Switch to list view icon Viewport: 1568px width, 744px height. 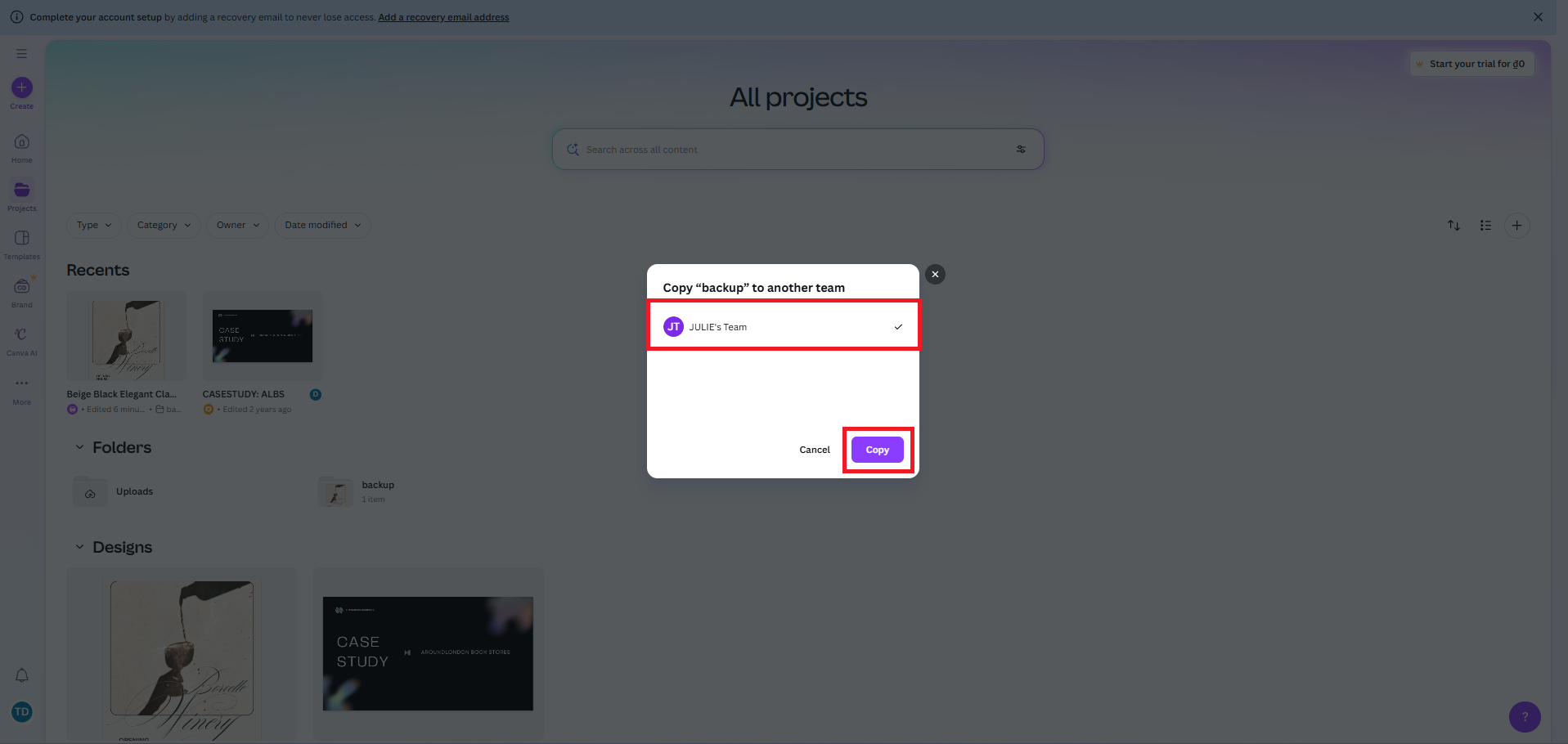coord(1485,226)
